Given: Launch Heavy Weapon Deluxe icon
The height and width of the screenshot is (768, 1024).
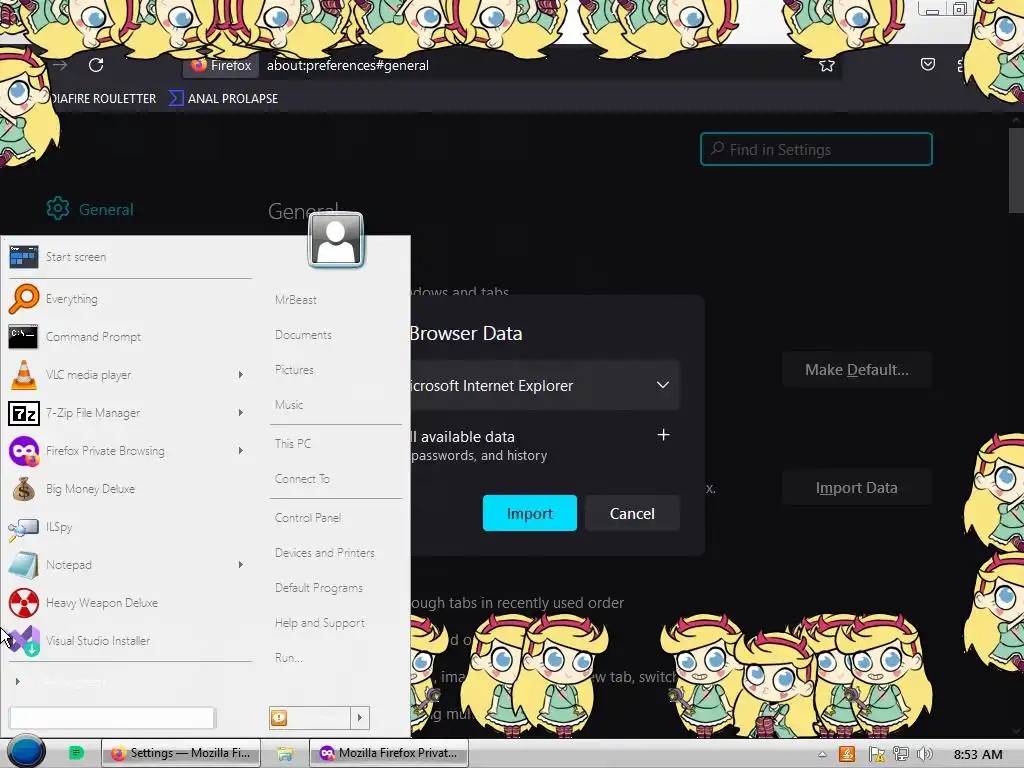Looking at the screenshot, I should (24, 603).
